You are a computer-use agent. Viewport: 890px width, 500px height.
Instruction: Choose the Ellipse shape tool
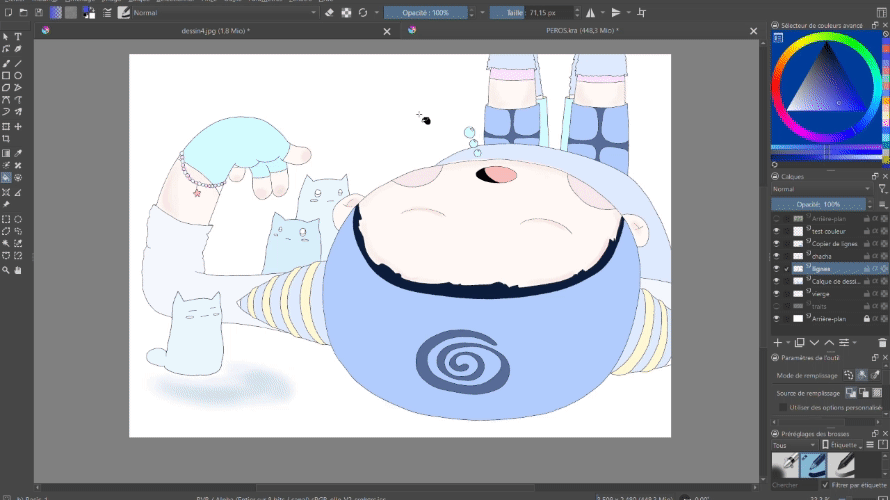18,75
